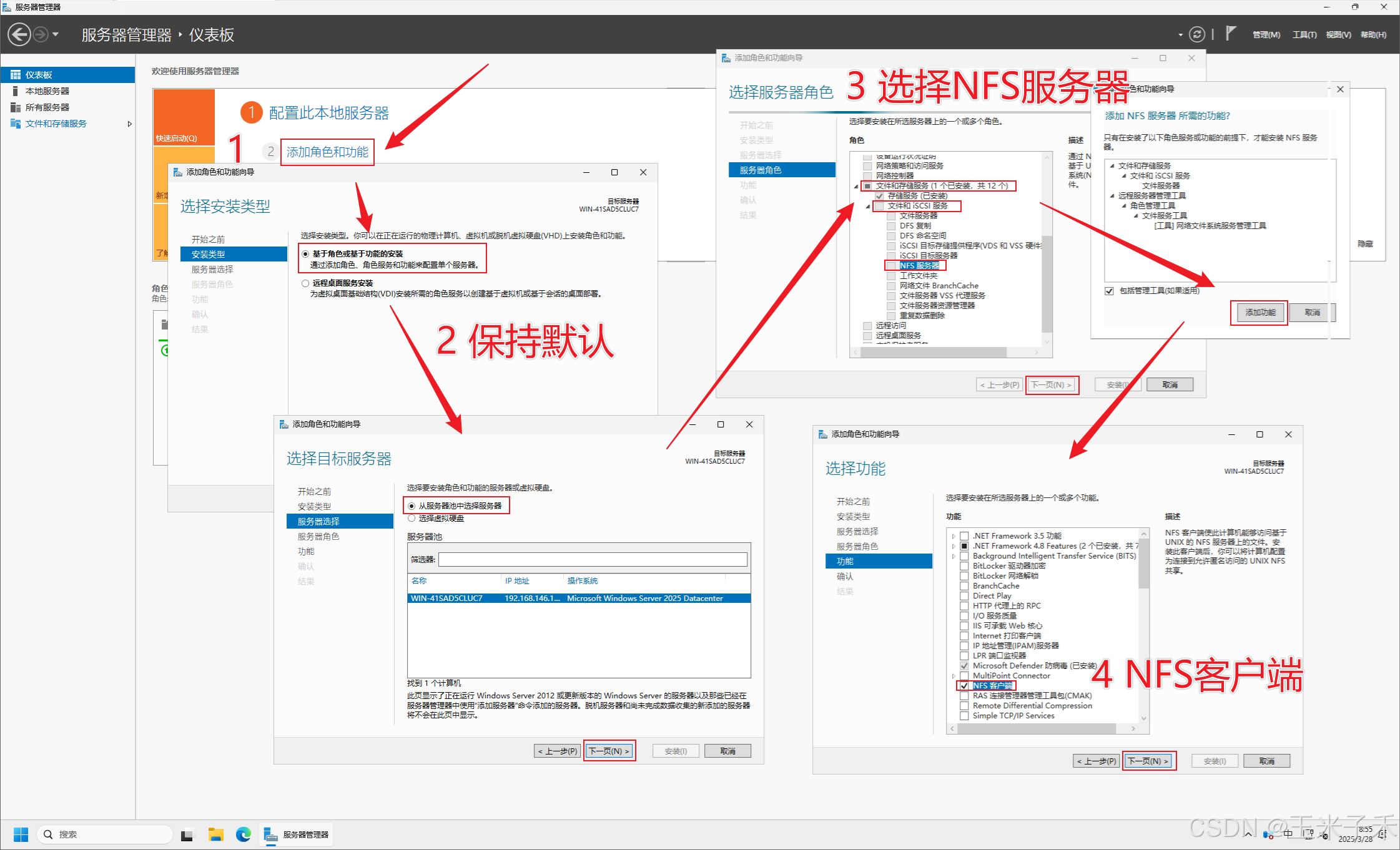The height and width of the screenshot is (850, 1400).
Task: Open the notifications flag icon
Action: tap(1230, 34)
